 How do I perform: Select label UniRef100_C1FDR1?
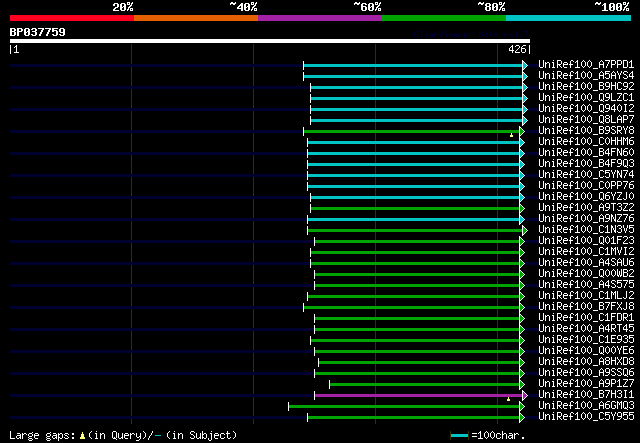[586, 318]
